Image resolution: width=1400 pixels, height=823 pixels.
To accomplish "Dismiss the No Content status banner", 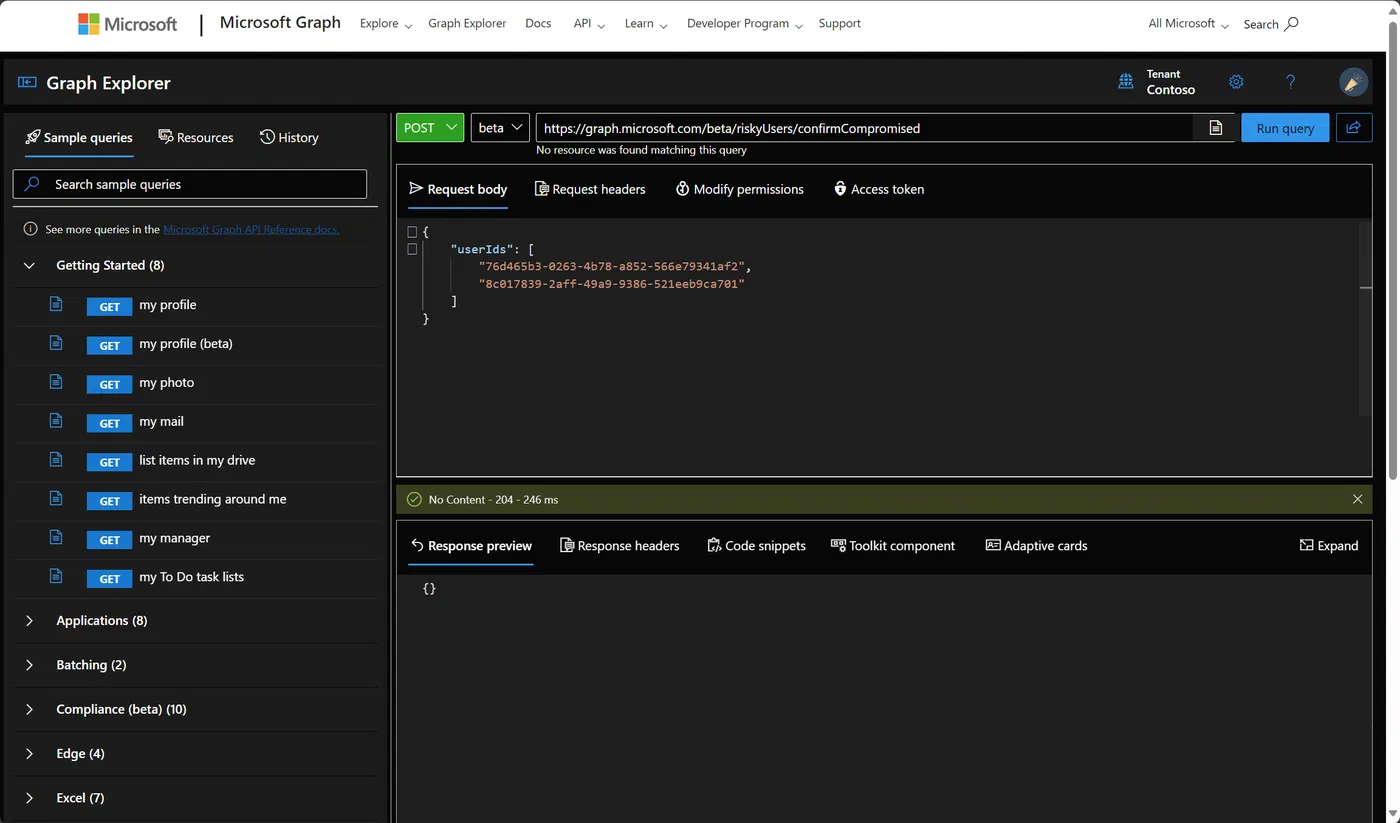I will point(1357,499).
